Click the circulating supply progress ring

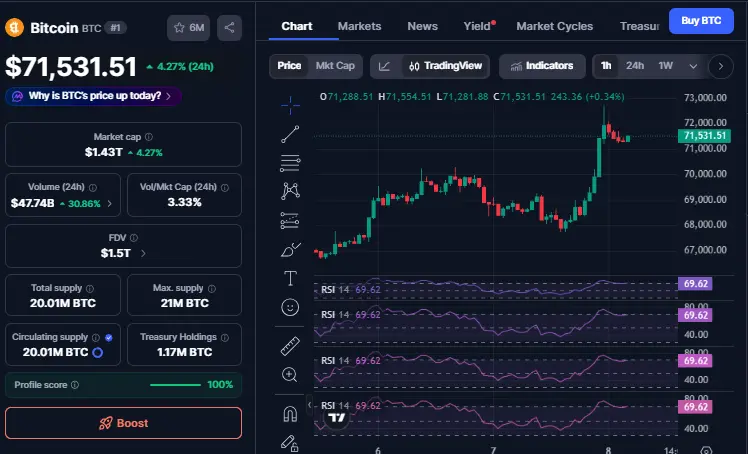pyautogui.click(x=97, y=352)
